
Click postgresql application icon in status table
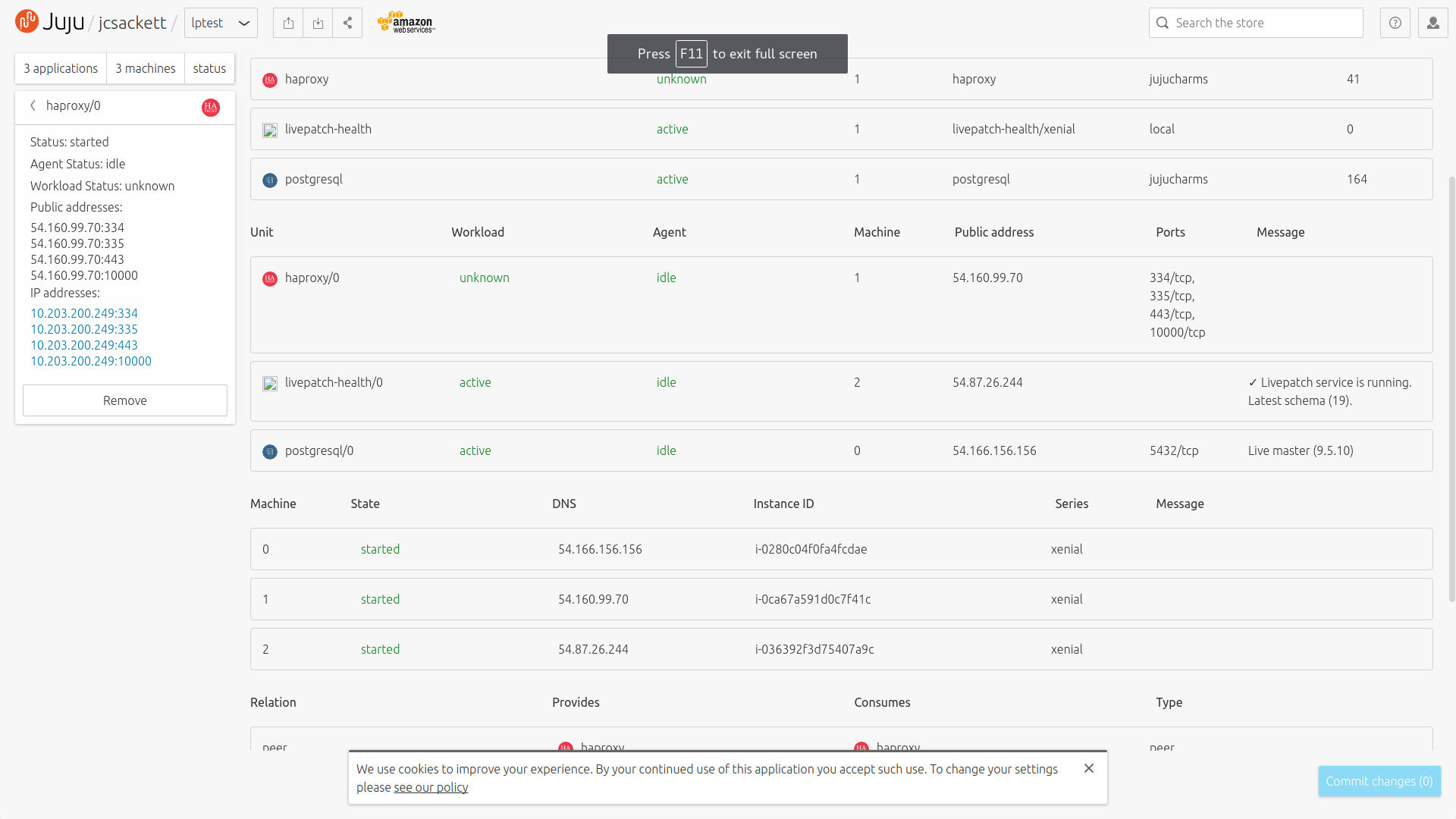[x=270, y=180]
